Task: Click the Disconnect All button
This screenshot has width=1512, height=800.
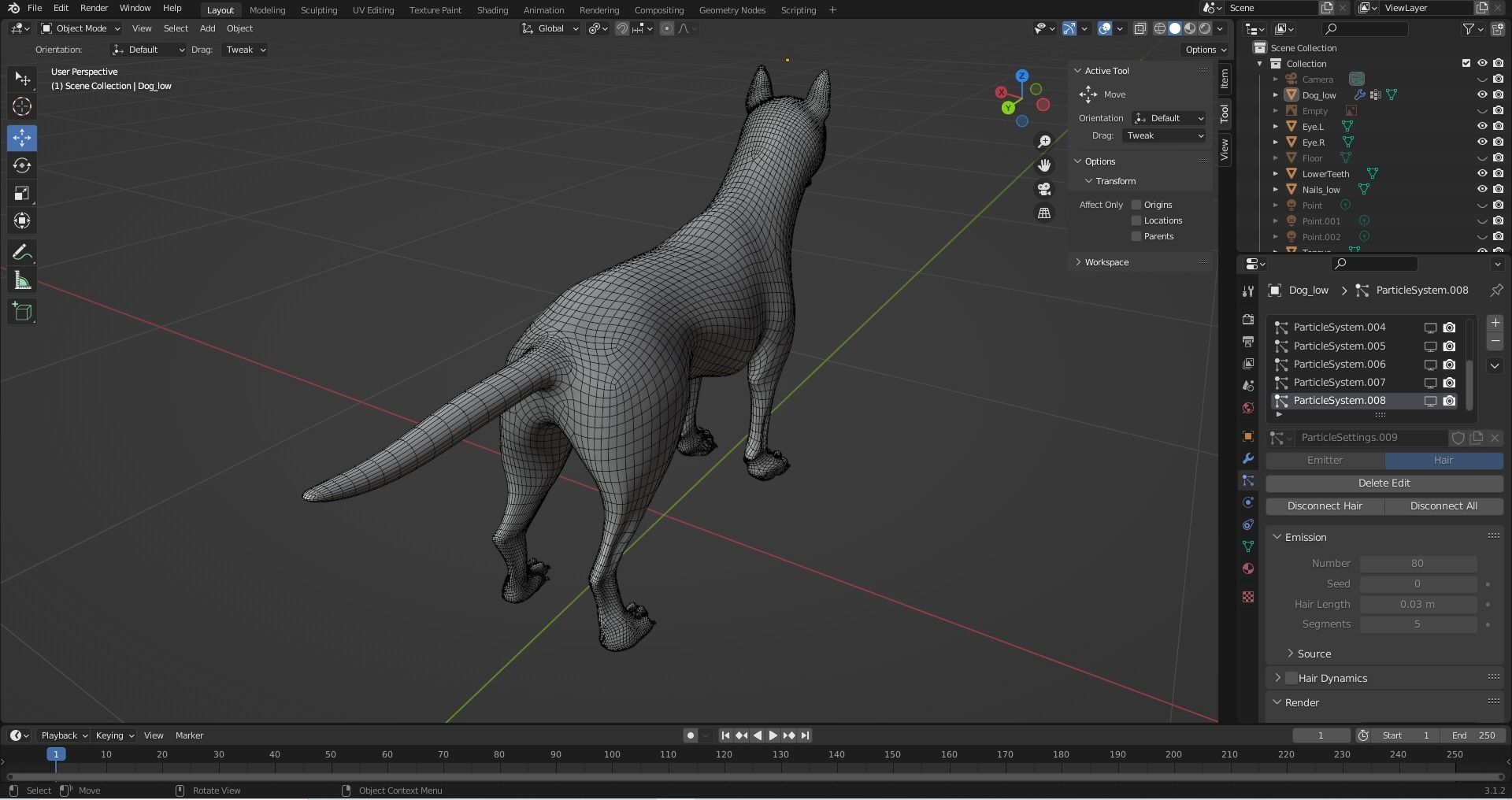Action: click(x=1443, y=506)
